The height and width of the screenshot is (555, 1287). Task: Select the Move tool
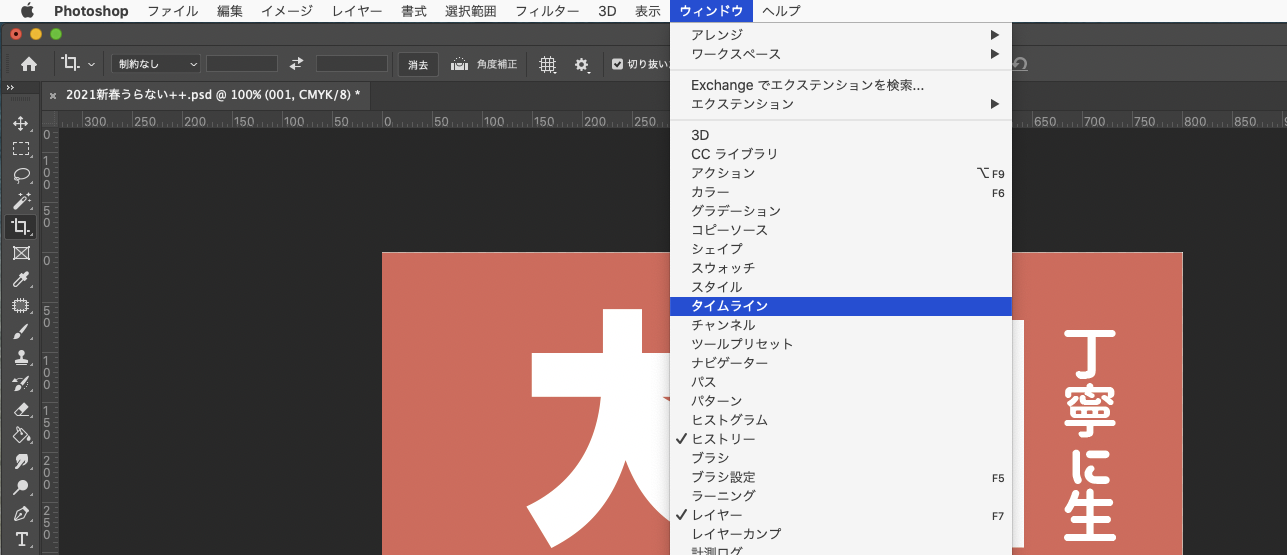pos(21,124)
